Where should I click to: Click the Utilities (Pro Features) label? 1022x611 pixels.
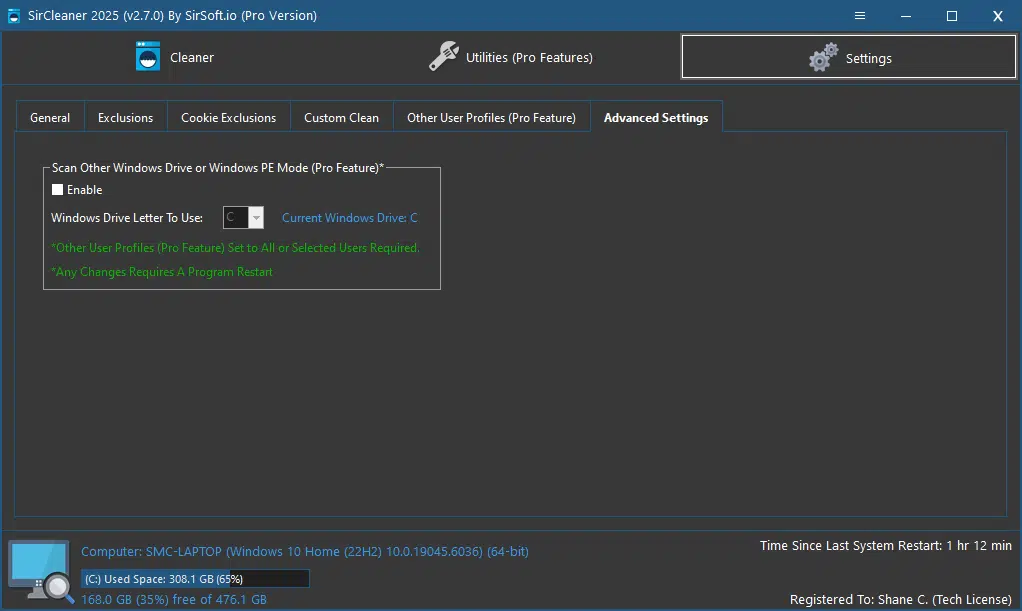(x=529, y=57)
